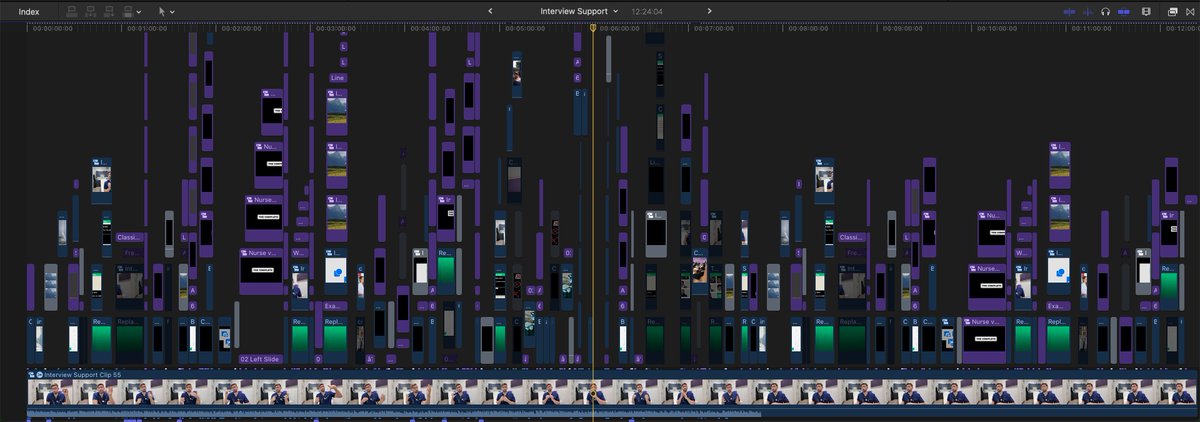This screenshot has height=422, width=1200.
Task: Click the 00:08:00:00 ruler timecode
Action: [x=807, y=29]
